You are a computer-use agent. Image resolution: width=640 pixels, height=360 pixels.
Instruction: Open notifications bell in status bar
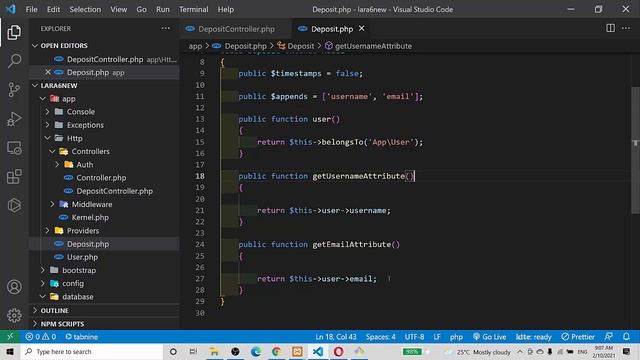pyautogui.click(x=626, y=337)
